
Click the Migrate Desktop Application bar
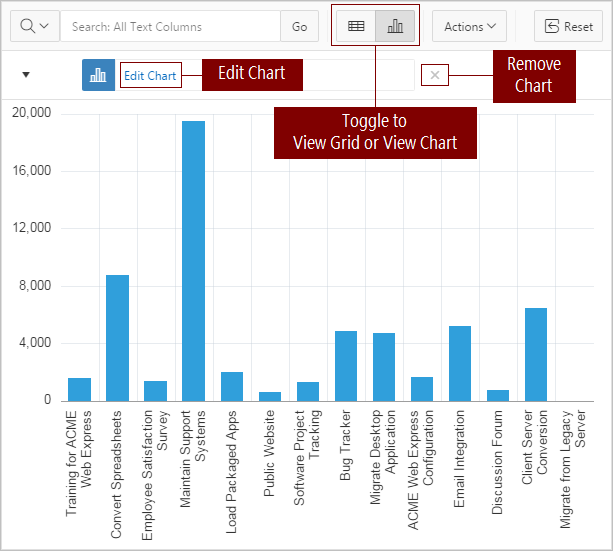pyautogui.click(x=384, y=367)
